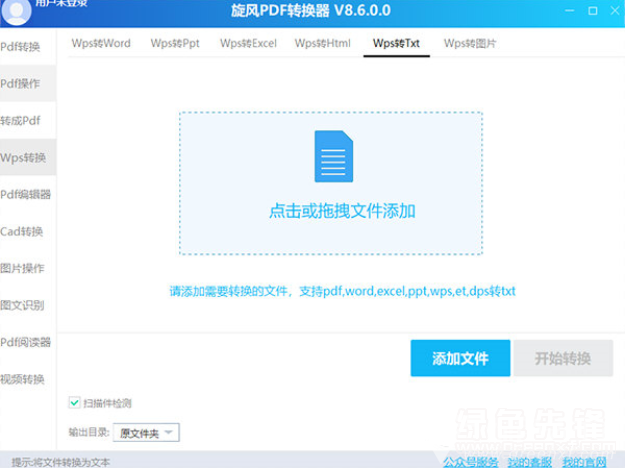Open the 转成Pdf sidebar section

[28, 120]
